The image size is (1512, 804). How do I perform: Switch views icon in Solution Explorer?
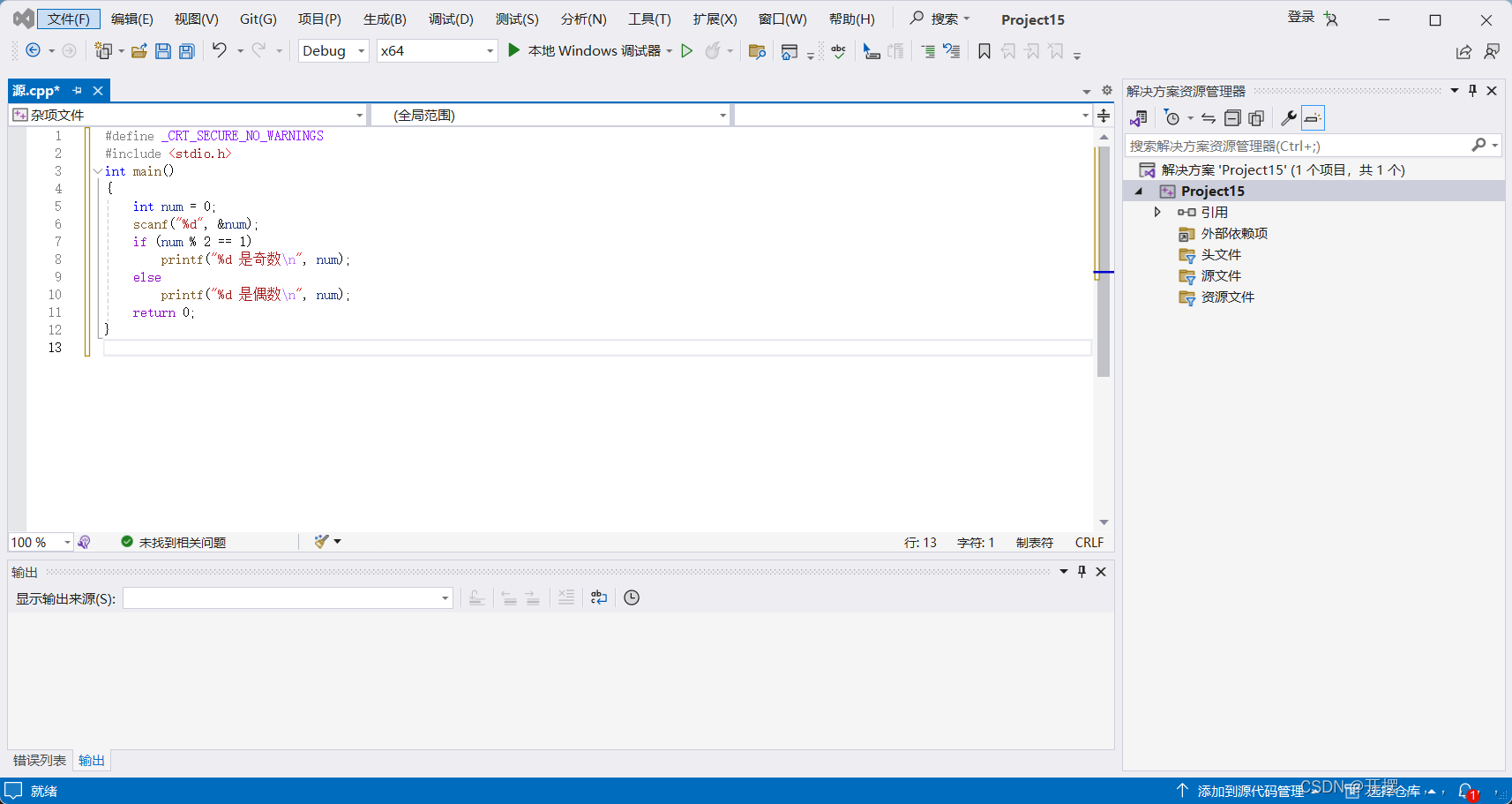click(1139, 117)
